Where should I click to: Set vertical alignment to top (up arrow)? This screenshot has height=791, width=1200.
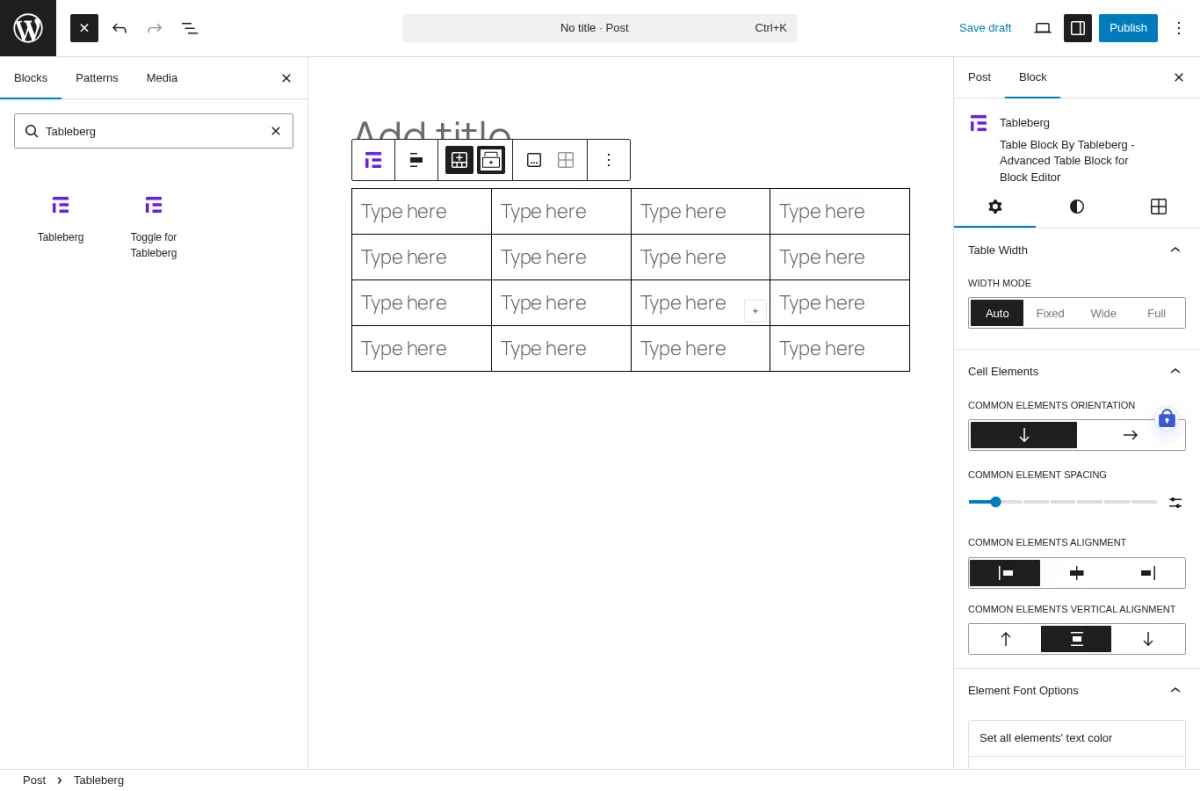click(x=1005, y=639)
